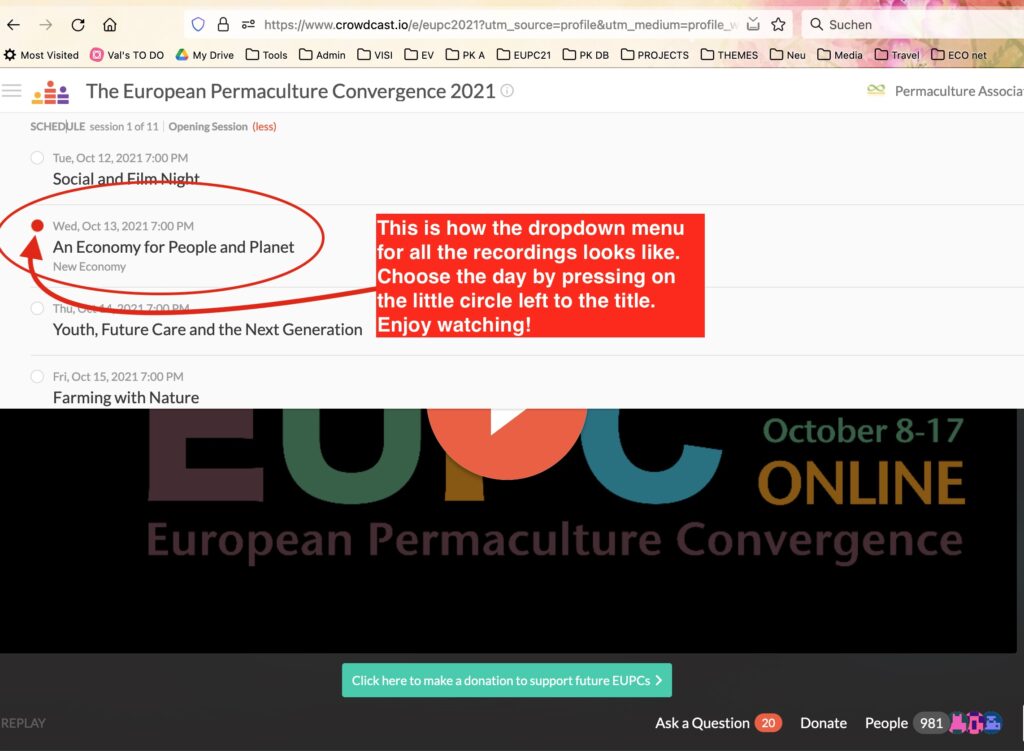Open the Admin bookmarks folder

[x=323, y=55]
